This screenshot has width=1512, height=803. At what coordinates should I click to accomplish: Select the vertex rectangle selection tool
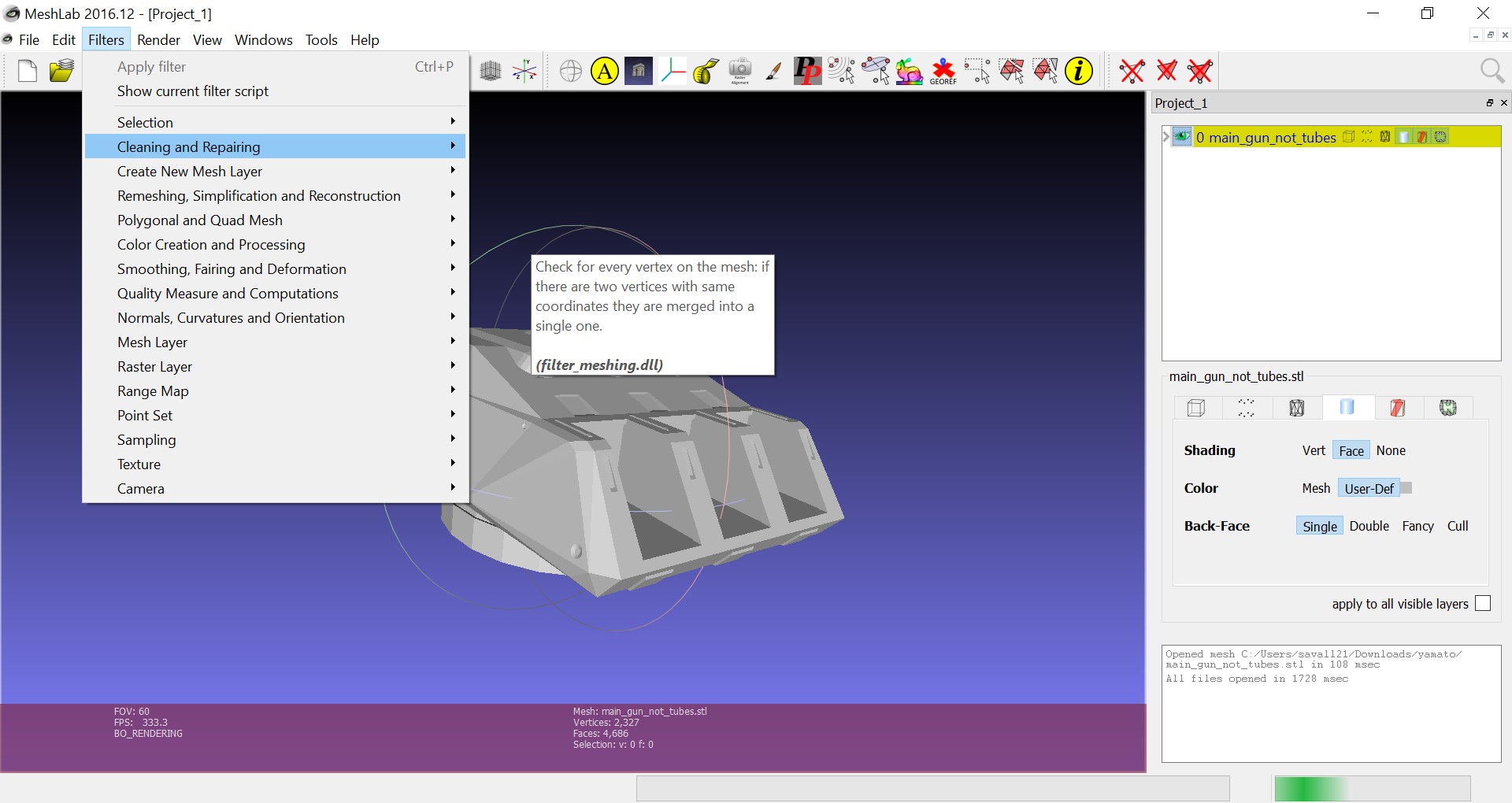point(977,72)
